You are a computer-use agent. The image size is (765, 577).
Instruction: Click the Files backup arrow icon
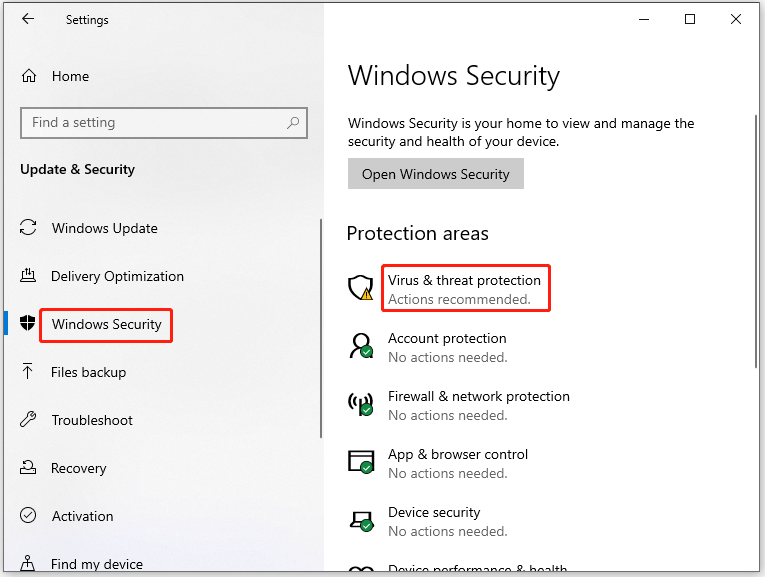(x=28, y=372)
